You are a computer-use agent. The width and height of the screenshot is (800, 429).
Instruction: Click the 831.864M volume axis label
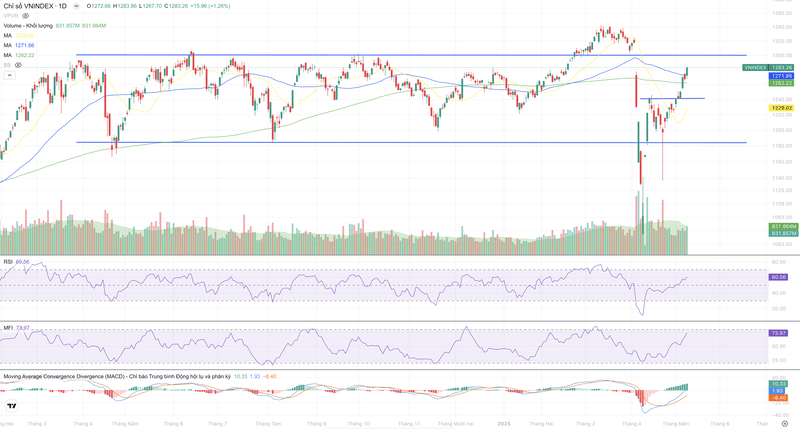pyautogui.click(x=783, y=226)
